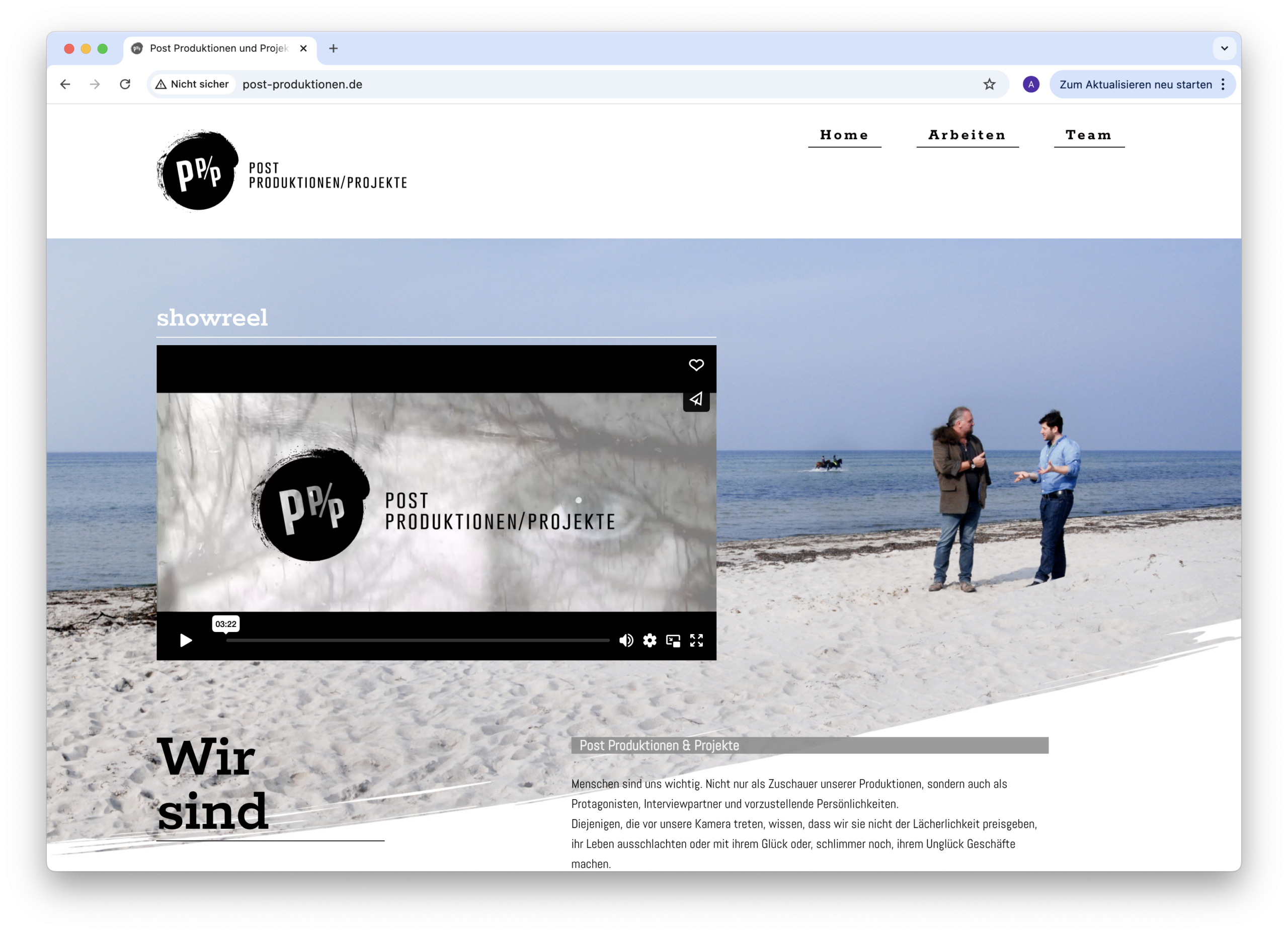Open a new browser tab
The height and width of the screenshot is (933, 1288).
point(334,48)
